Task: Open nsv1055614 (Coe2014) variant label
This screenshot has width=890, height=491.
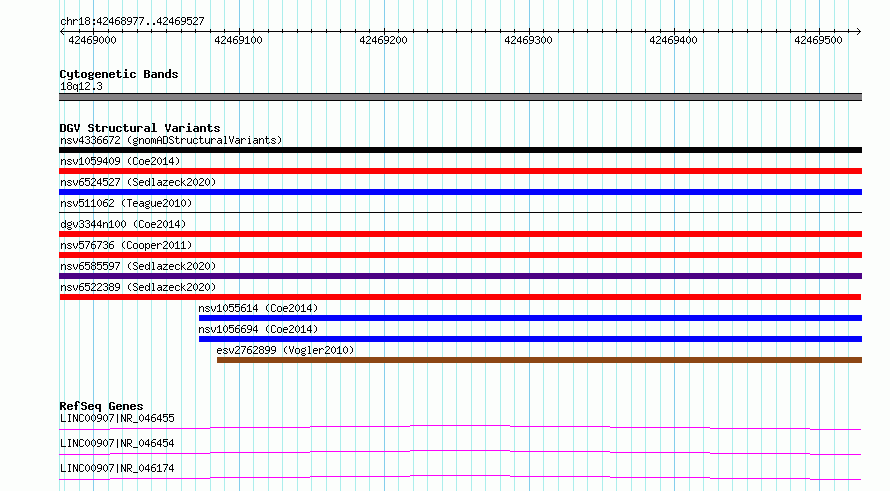Action: [x=258, y=308]
